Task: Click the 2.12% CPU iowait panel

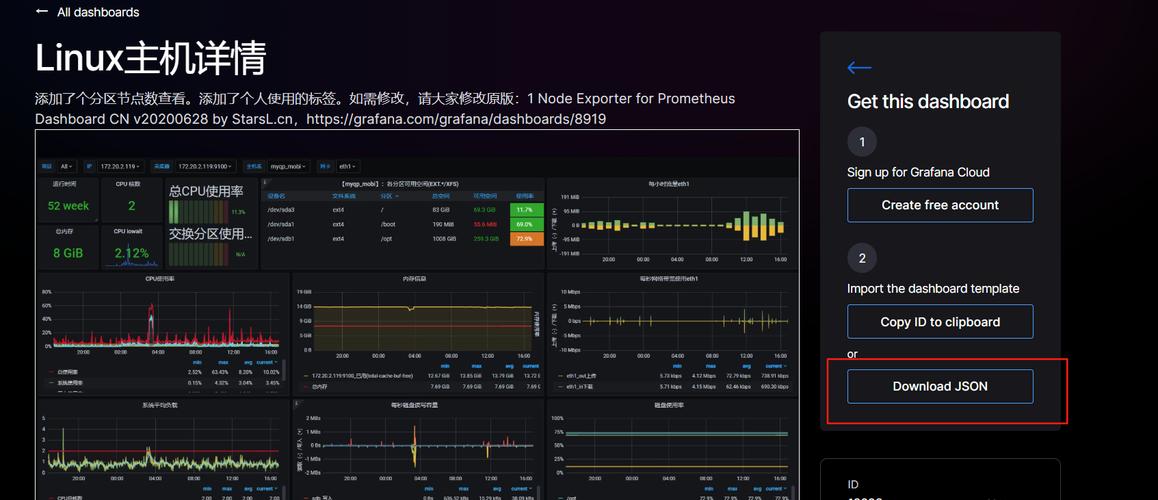Action: point(131,247)
